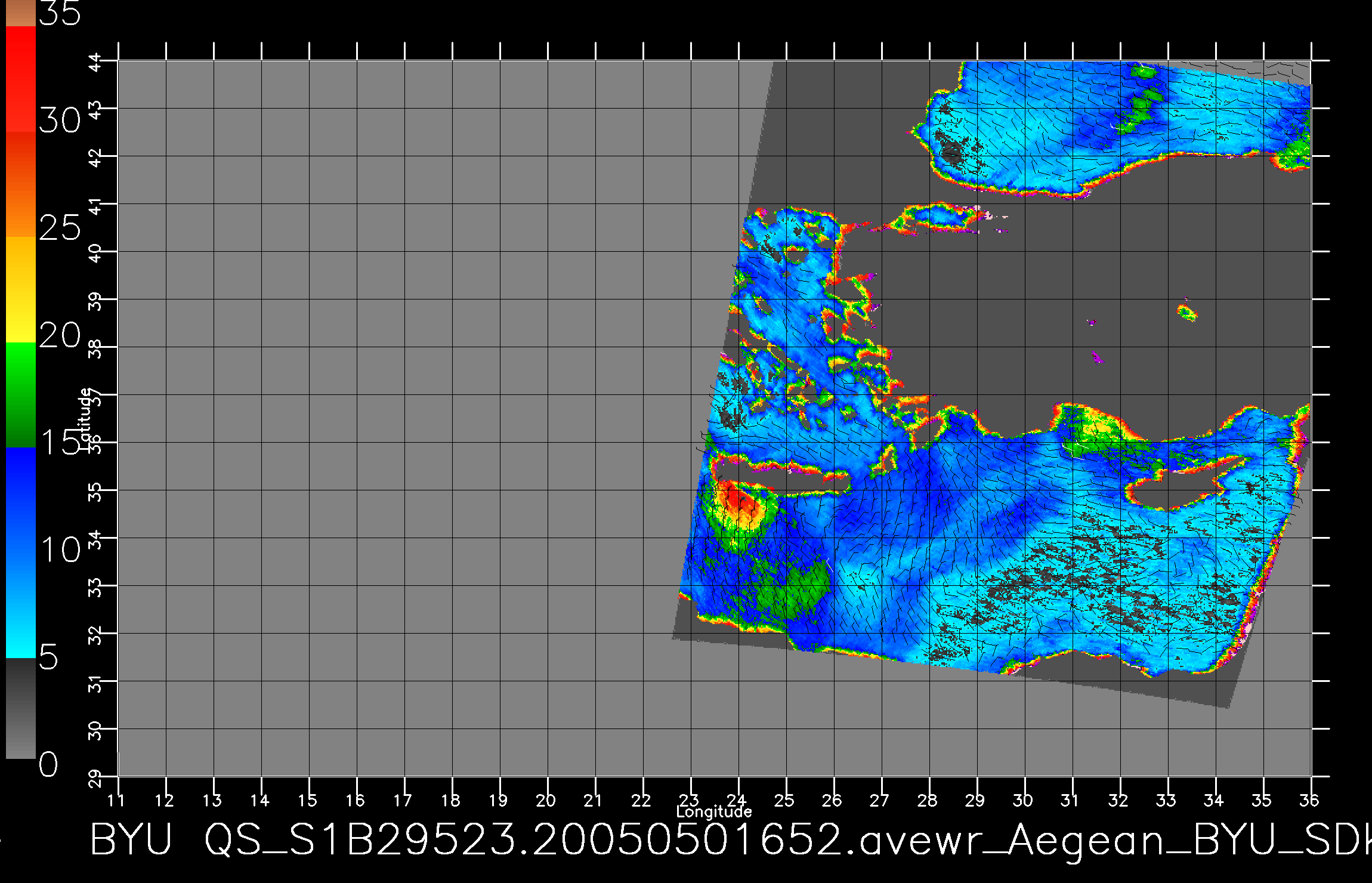The width and height of the screenshot is (1372, 883).
Task: Click the 35 label on the color scale
Action: click(60, 12)
